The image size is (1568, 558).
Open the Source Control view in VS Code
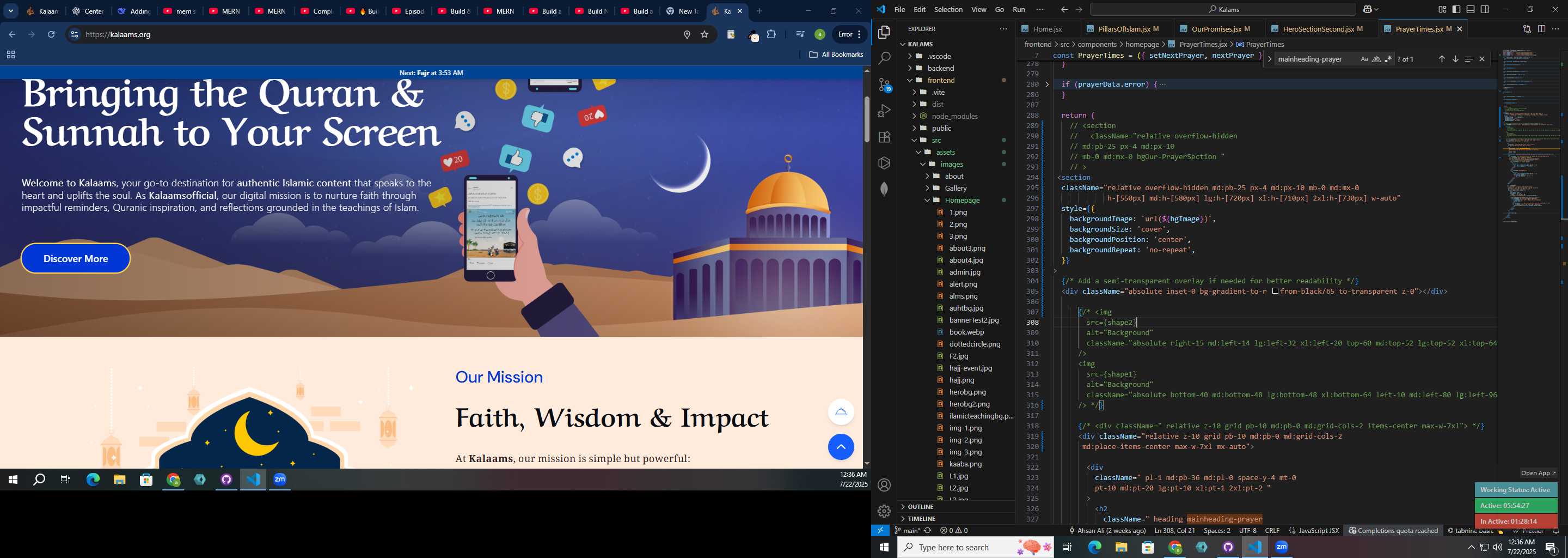click(884, 84)
